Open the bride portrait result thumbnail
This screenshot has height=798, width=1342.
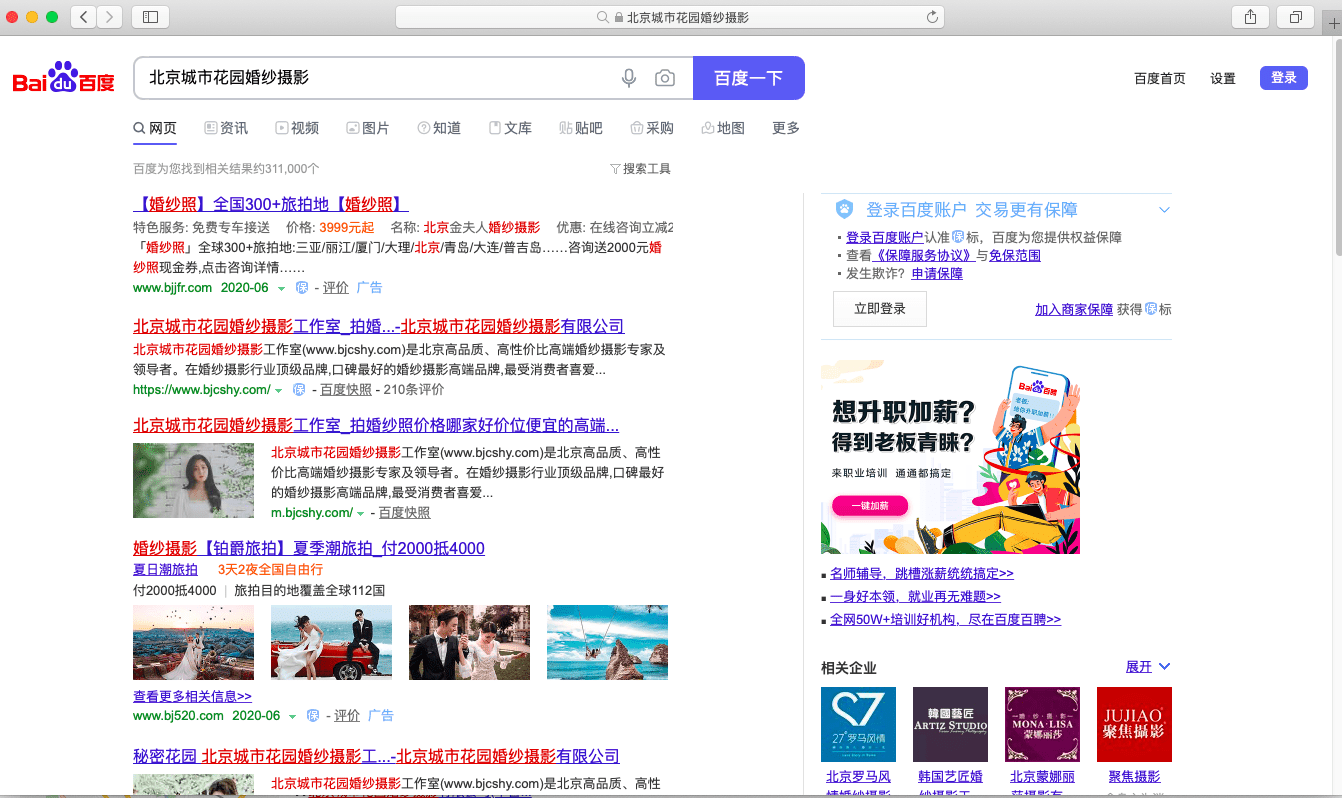pyautogui.click(x=194, y=481)
